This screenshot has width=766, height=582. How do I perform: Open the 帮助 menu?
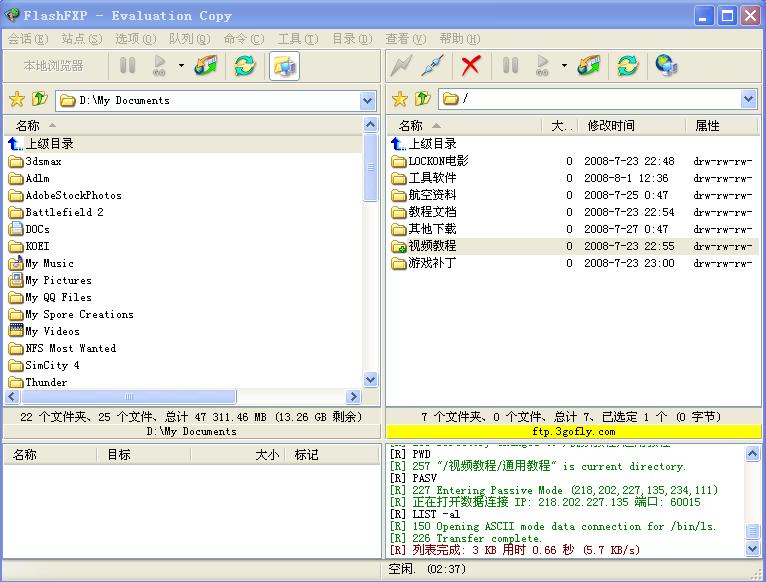pos(459,39)
